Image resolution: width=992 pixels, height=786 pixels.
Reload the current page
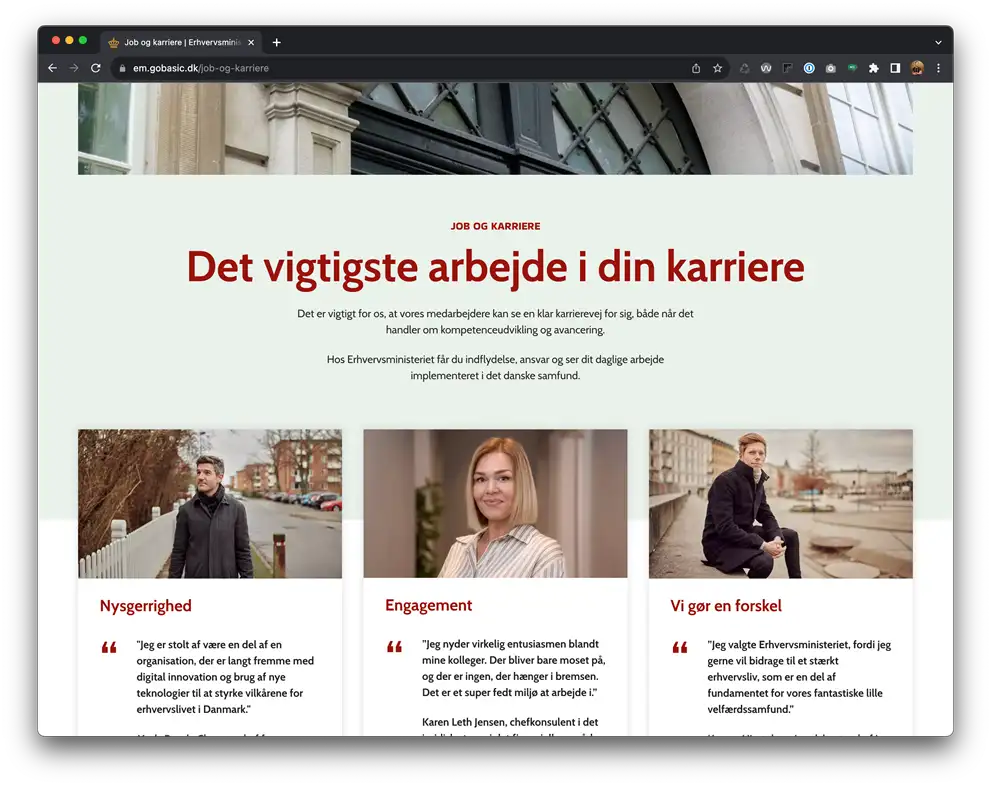coord(96,68)
